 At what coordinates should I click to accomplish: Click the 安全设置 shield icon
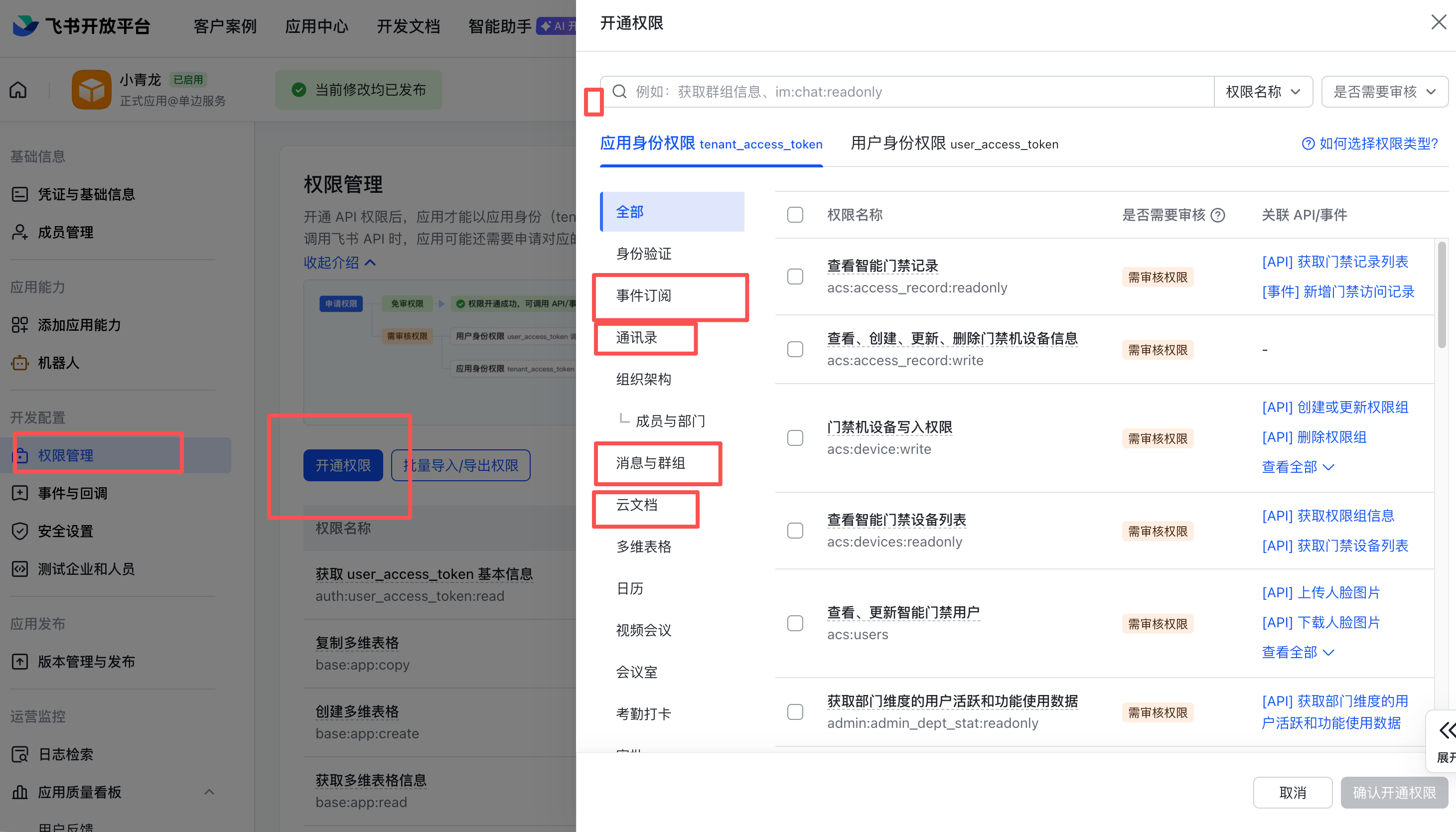pyautogui.click(x=19, y=531)
